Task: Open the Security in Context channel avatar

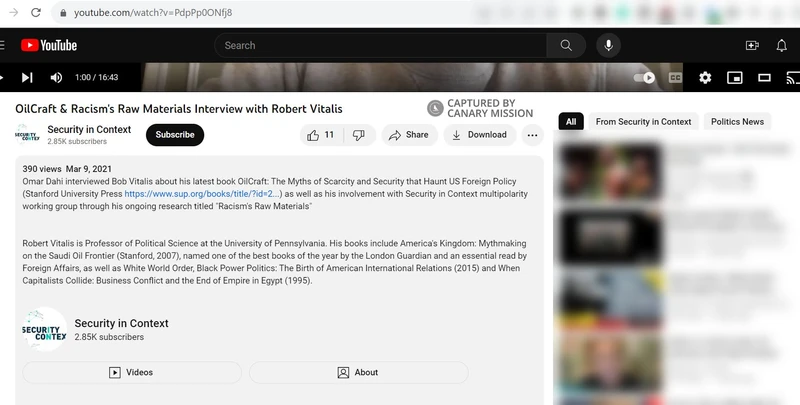Action: tap(27, 135)
